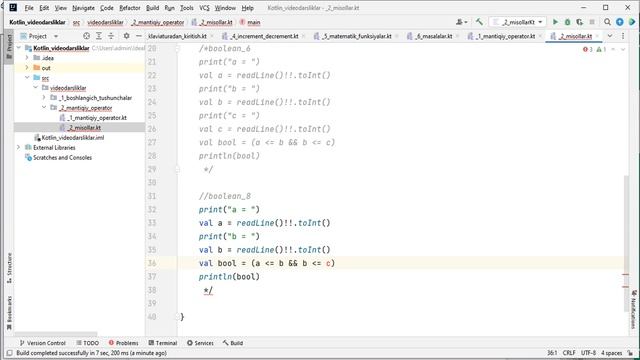Image resolution: width=640 pixels, height=360 pixels.
Task: Expand all in Project panel
Action: coord(99,36)
